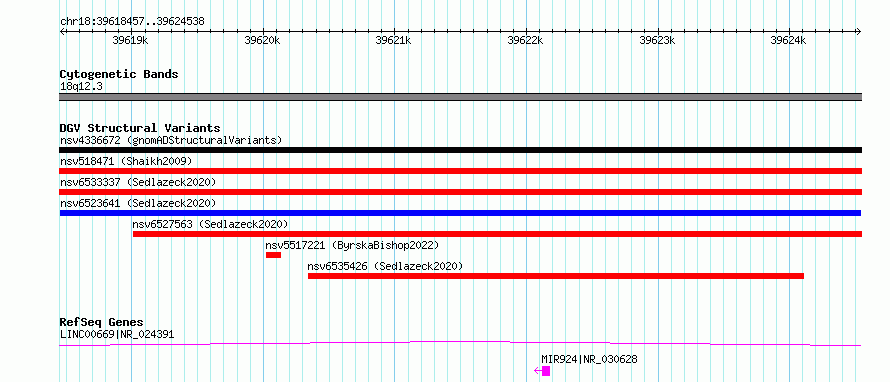This screenshot has width=890, height=382.
Task: Click nsv6533337 (Sedlazeck2020) label
Action: click(x=138, y=182)
